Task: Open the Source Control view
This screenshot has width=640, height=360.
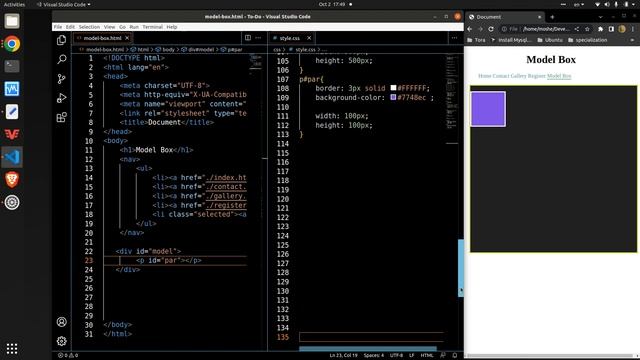Action: click(x=62, y=79)
